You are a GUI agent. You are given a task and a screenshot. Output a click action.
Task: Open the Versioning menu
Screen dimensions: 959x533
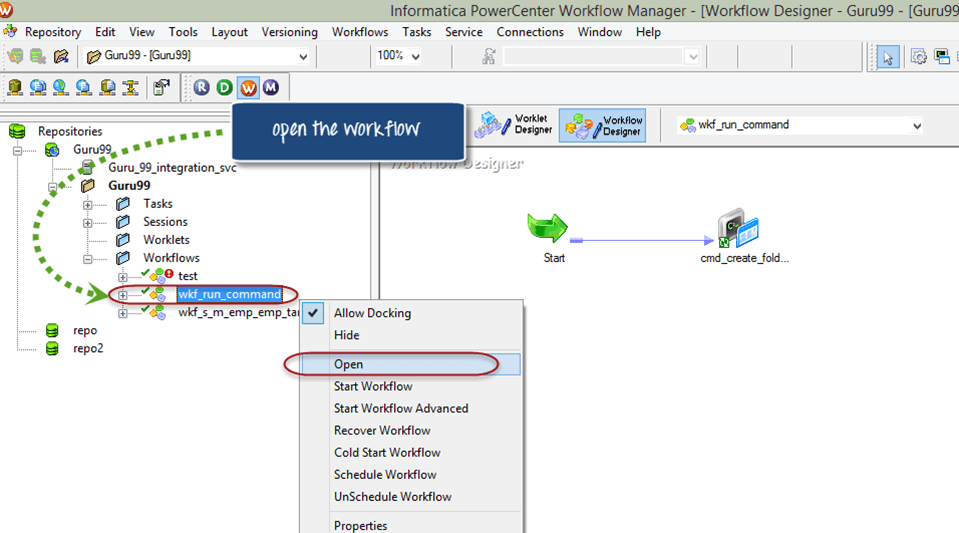coord(289,32)
